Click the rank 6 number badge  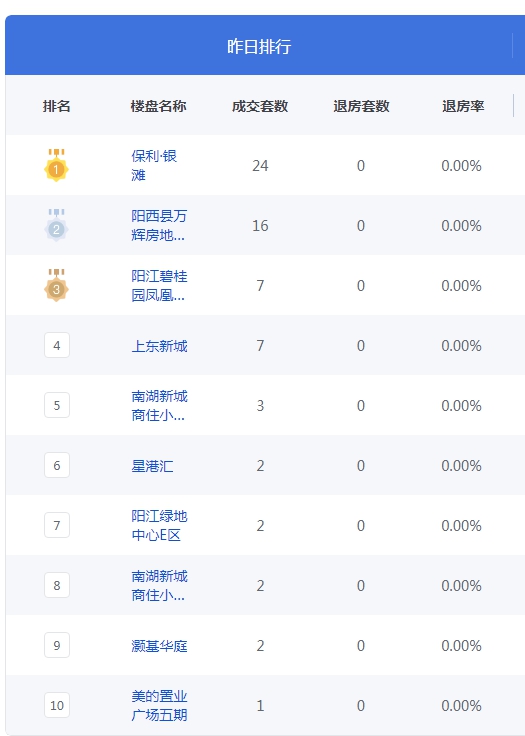coord(57,465)
